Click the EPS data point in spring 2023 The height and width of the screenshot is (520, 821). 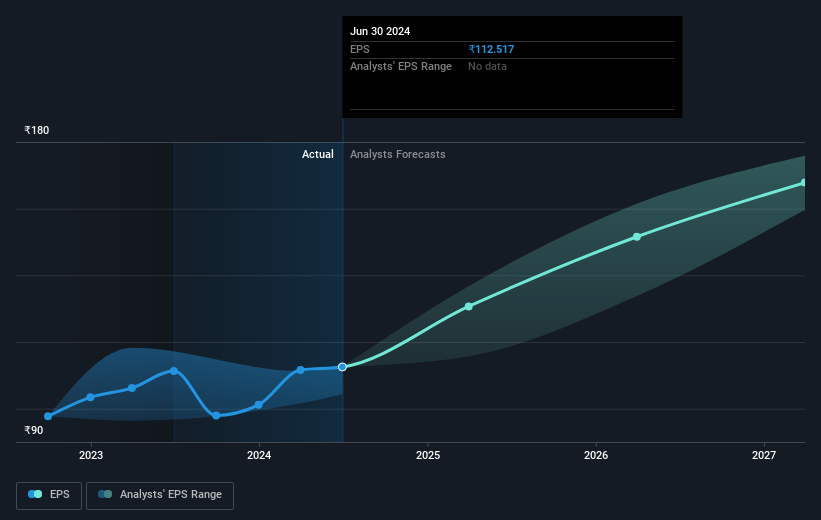pyautogui.click(x=132, y=388)
